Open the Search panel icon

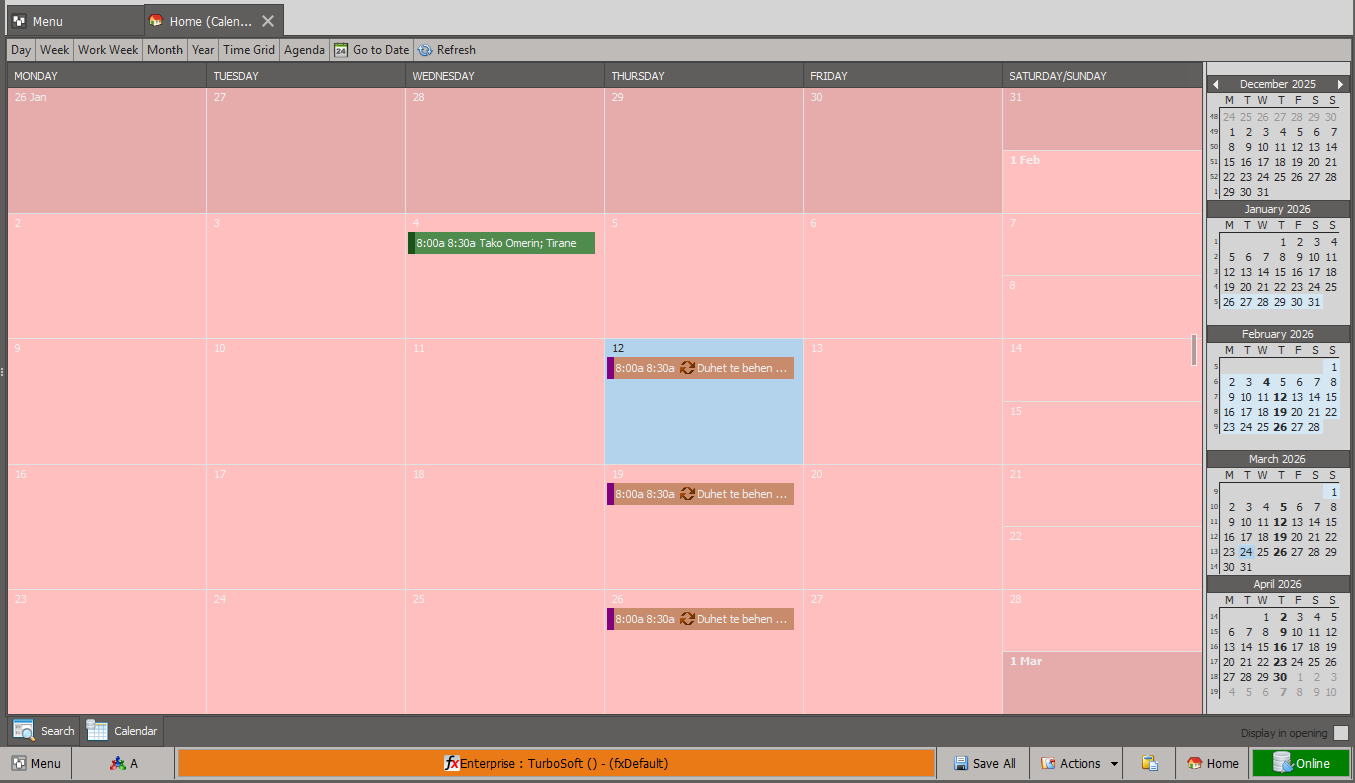click(24, 731)
